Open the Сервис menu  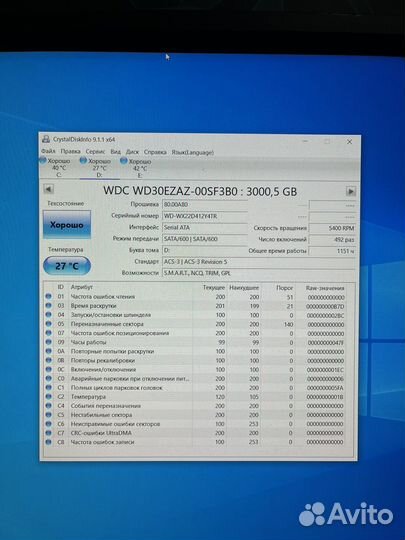click(x=95, y=152)
